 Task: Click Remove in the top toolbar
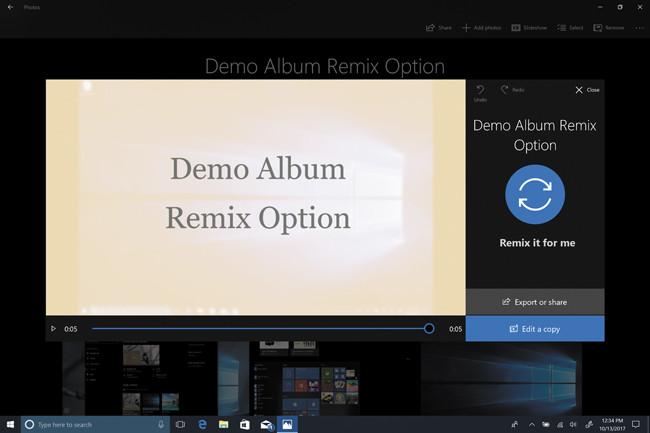point(608,28)
